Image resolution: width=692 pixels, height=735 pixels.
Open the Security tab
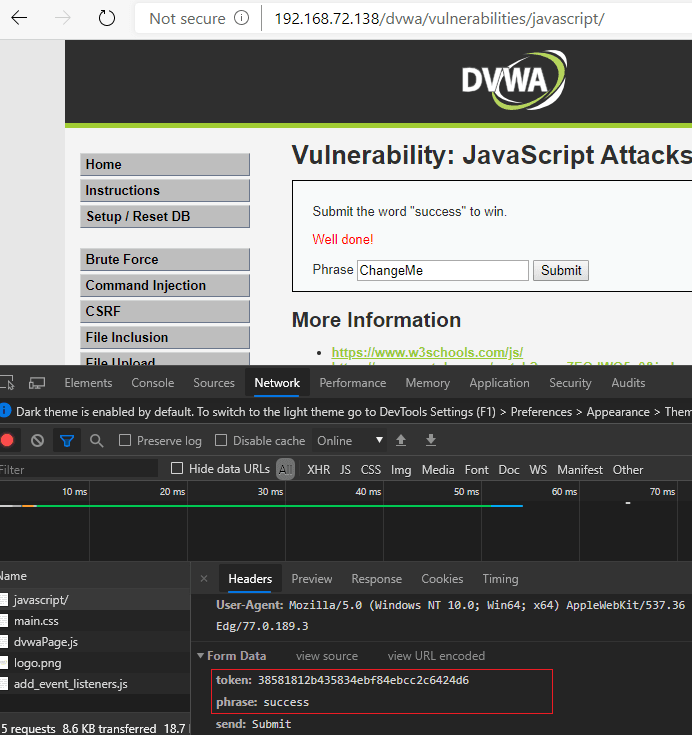pos(570,383)
